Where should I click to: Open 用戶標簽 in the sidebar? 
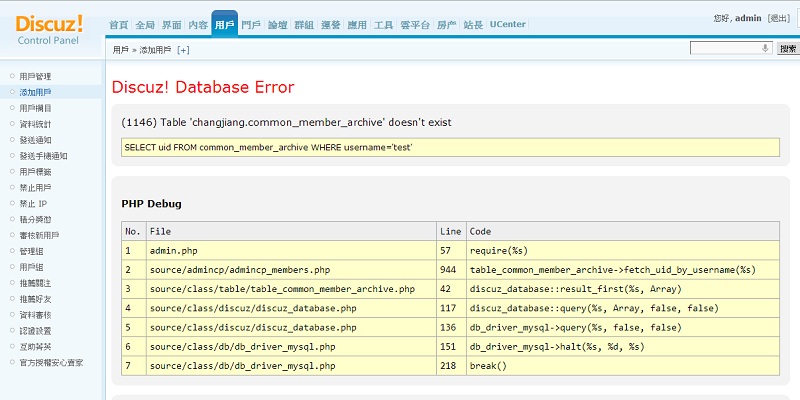coord(35,172)
